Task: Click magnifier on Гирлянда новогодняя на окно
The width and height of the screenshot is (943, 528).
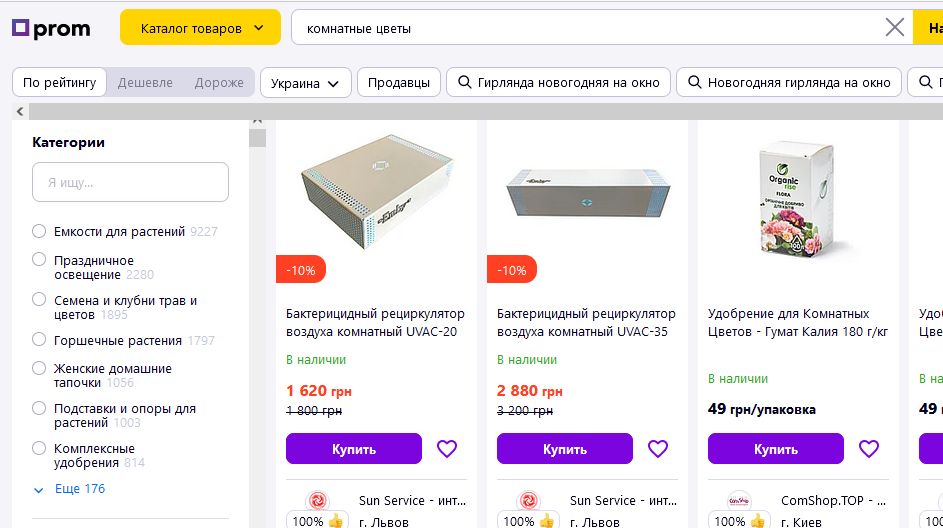Action: click(x=464, y=83)
